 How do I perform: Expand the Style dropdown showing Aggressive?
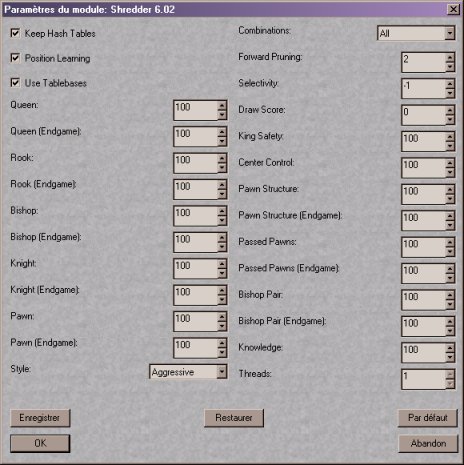click(x=222, y=372)
